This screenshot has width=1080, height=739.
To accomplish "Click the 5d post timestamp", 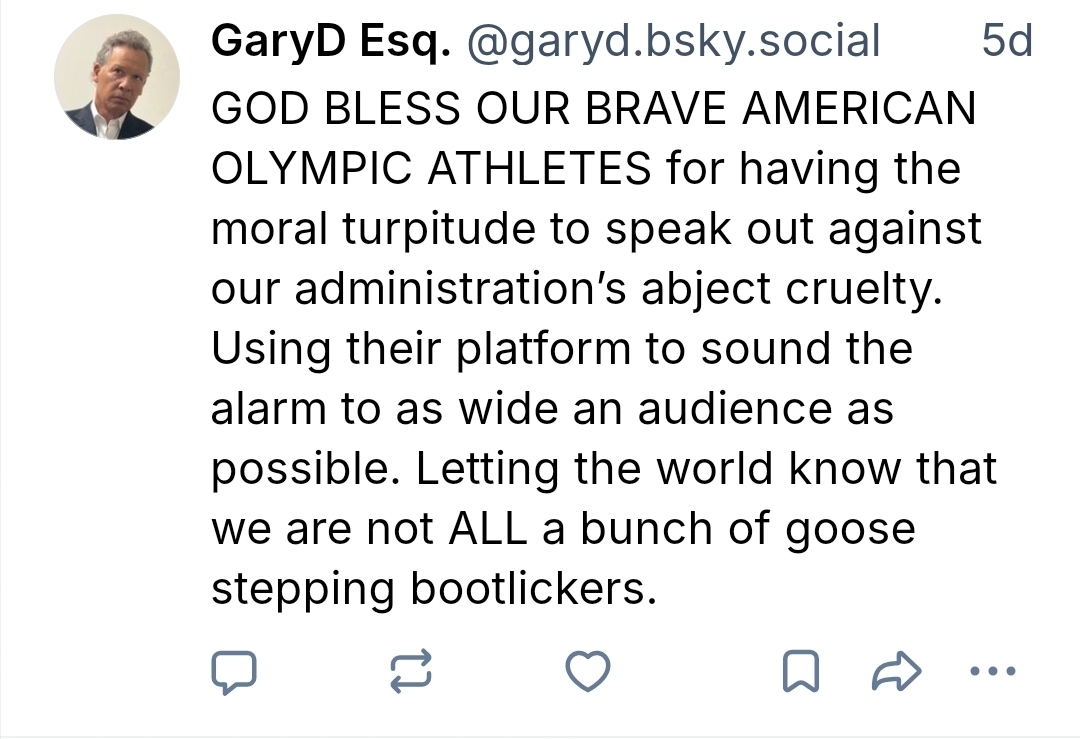I will tap(1006, 42).
